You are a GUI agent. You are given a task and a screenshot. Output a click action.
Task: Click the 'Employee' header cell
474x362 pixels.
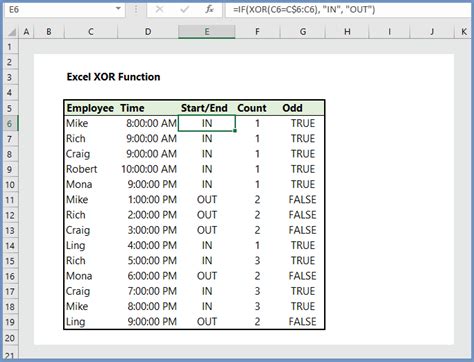[91, 108]
